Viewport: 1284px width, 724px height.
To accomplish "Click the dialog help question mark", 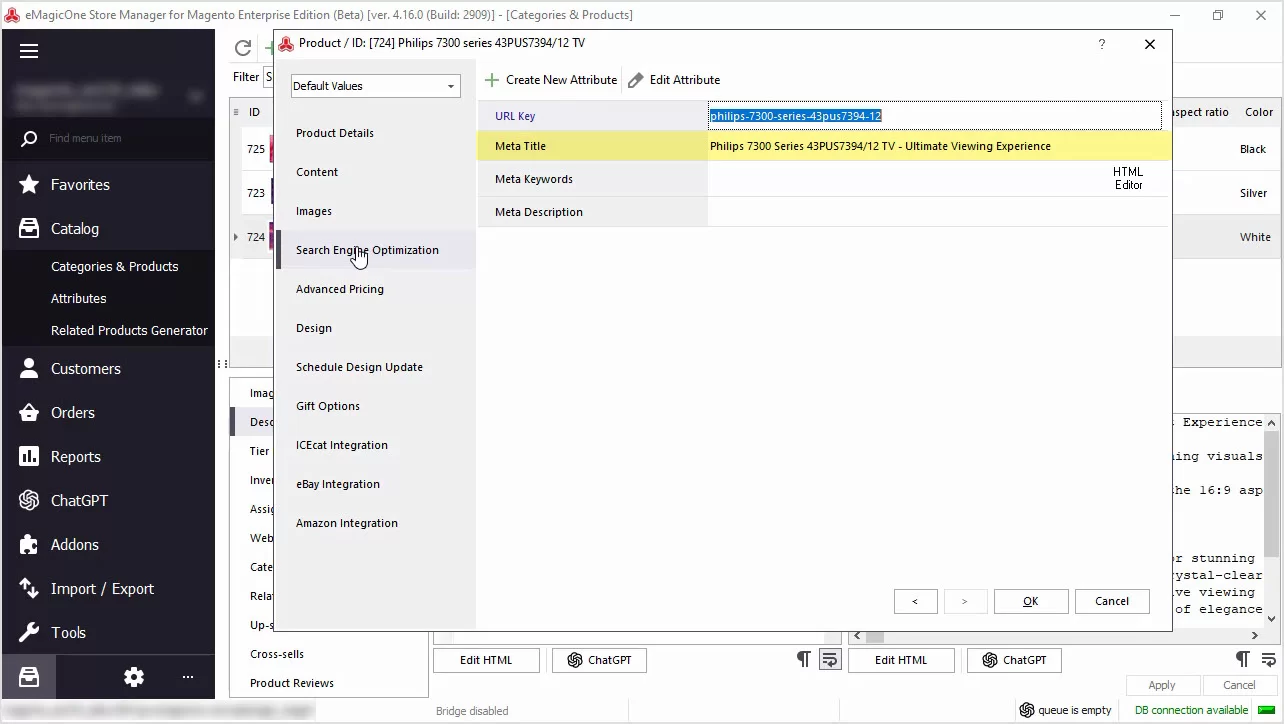I will tap(1102, 44).
